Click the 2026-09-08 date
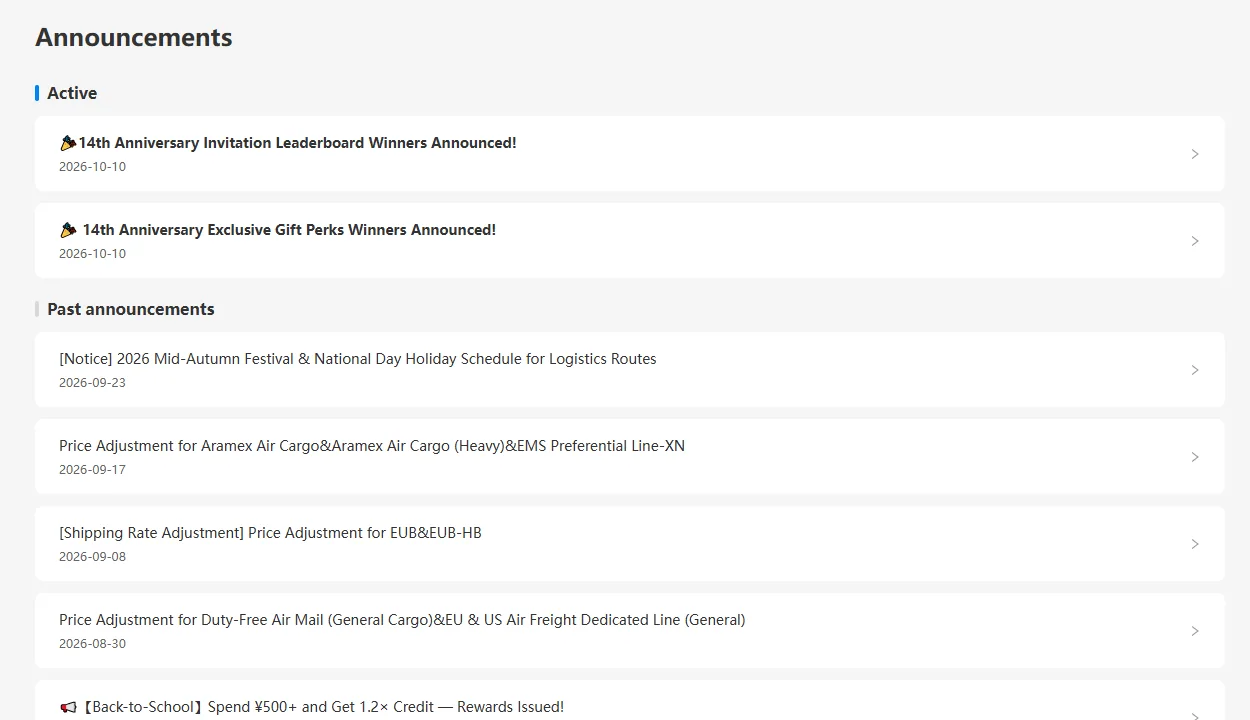 (x=92, y=557)
